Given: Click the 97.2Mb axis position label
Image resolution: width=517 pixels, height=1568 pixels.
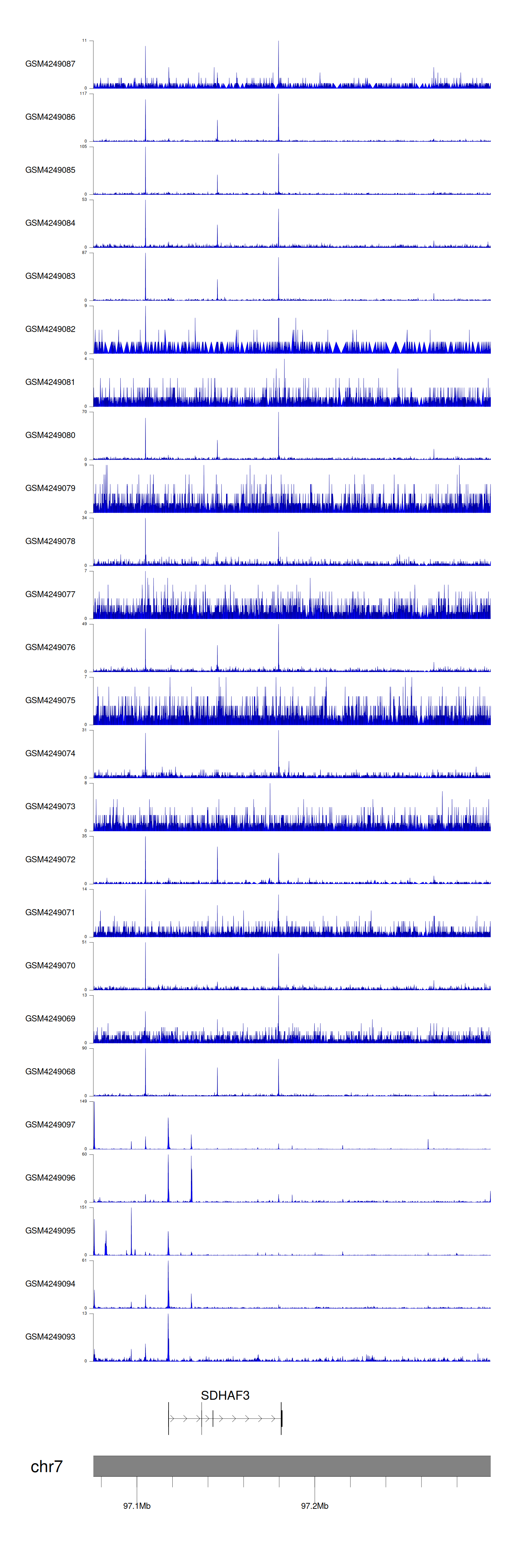Looking at the screenshot, I should pos(314,1505).
